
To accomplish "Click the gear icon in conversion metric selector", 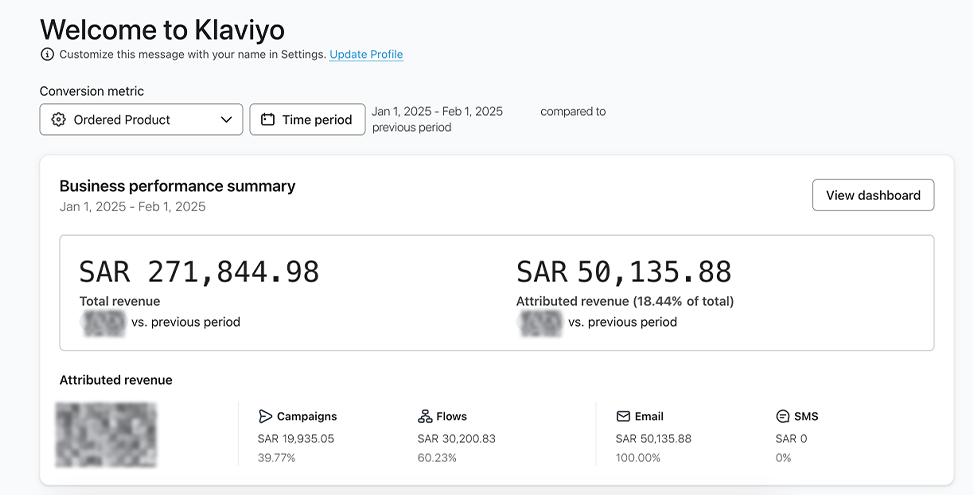I will point(58,120).
